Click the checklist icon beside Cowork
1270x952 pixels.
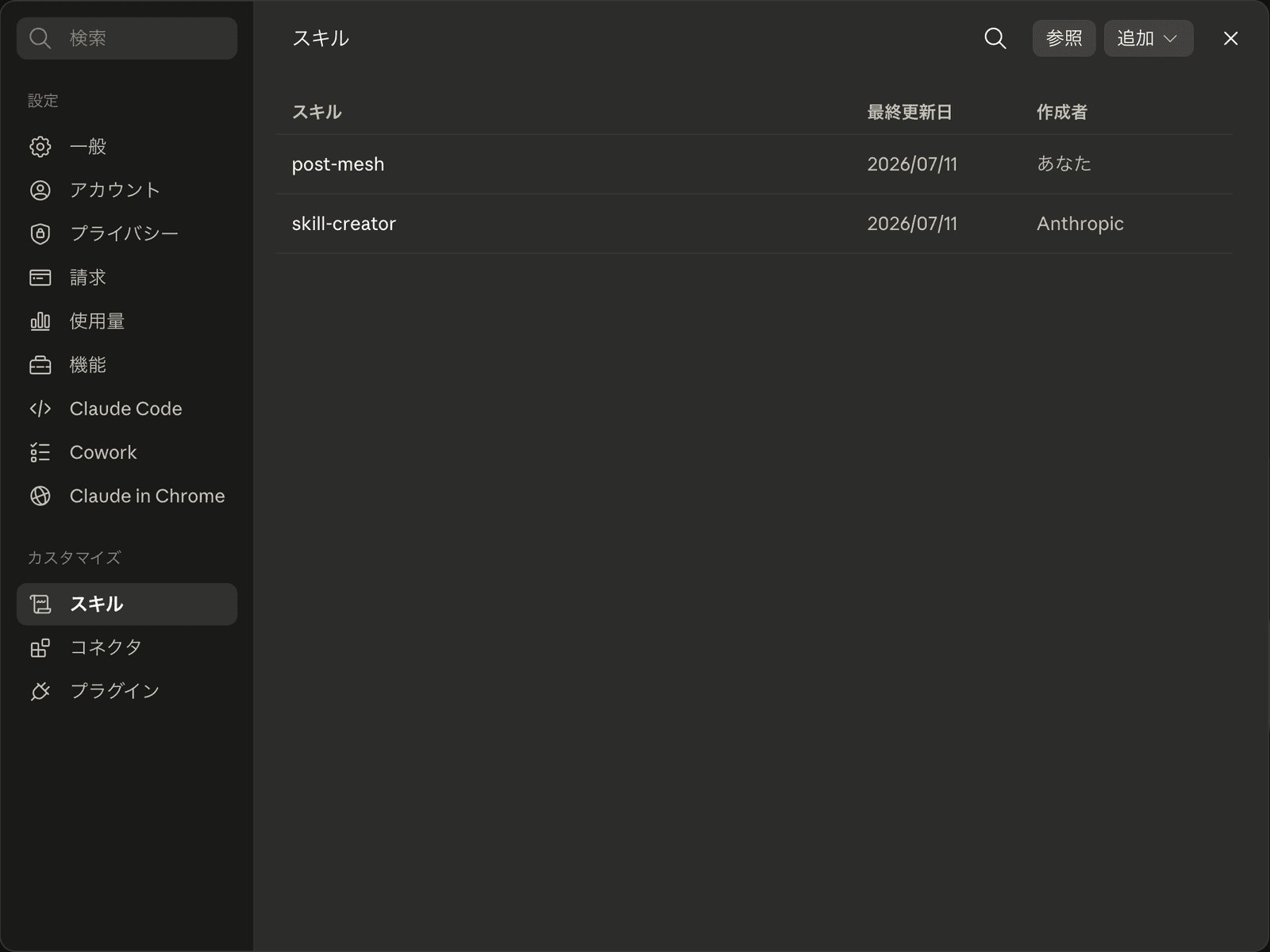tap(40, 452)
